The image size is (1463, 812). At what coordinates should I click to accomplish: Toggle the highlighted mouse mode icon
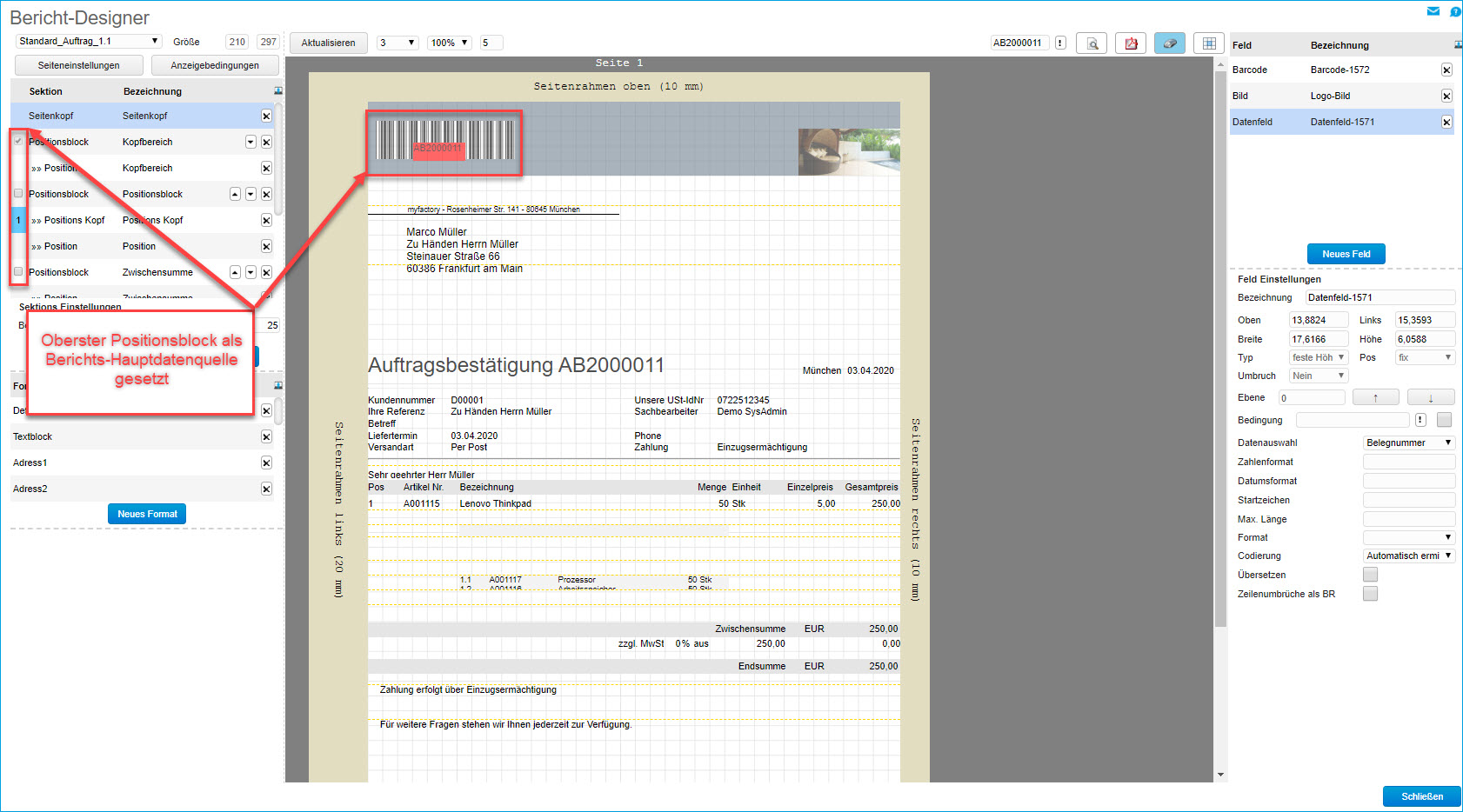[x=1169, y=43]
